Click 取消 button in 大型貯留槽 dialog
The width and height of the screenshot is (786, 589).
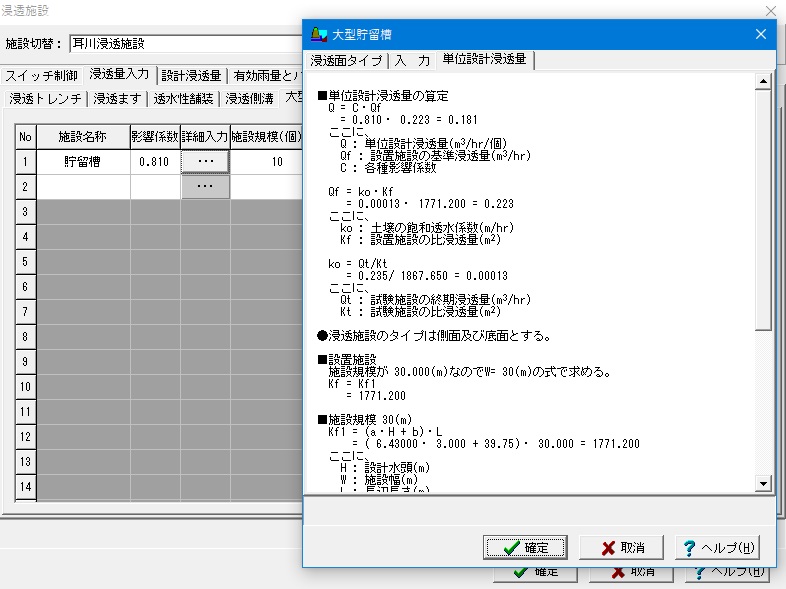[x=621, y=547]
